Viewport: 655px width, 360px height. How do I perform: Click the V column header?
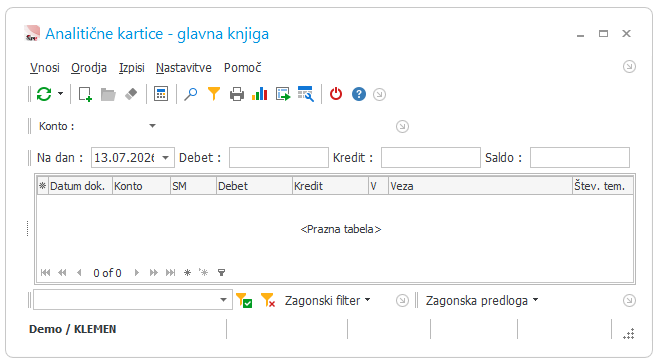click(378, 186)
